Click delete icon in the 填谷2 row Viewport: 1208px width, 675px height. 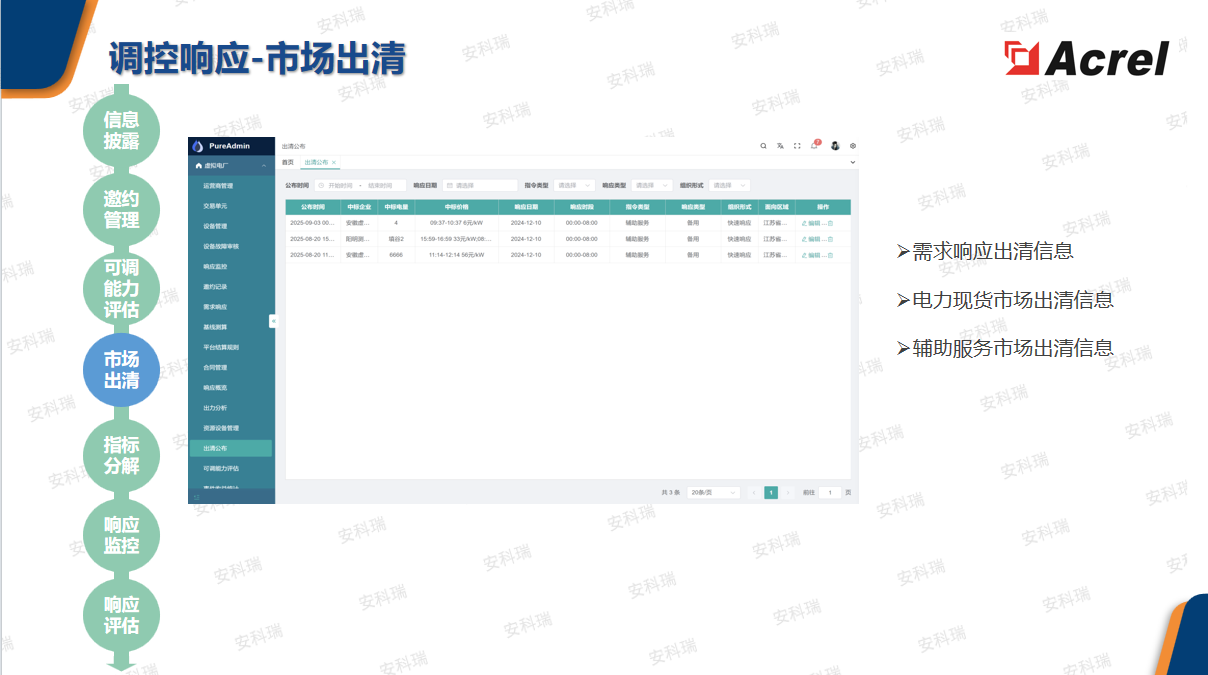click(830, 240)
